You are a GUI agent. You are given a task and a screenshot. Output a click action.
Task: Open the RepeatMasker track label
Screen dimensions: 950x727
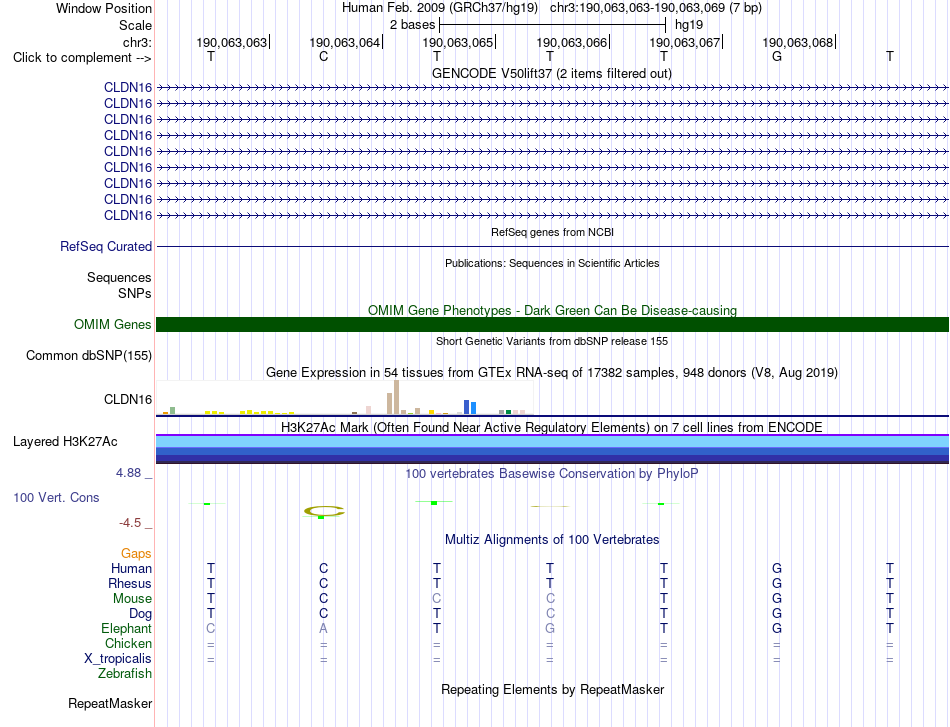tap(110, 703)
